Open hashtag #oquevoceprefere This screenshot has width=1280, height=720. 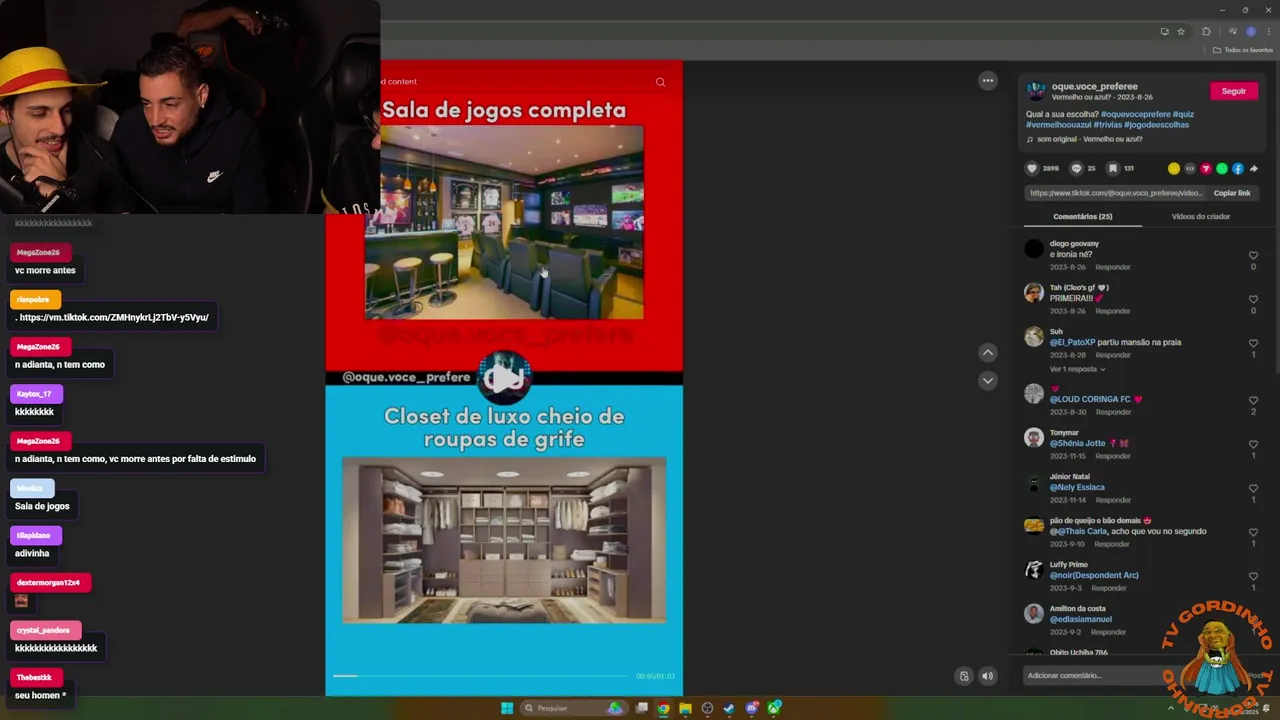[x=1136, y=114]
